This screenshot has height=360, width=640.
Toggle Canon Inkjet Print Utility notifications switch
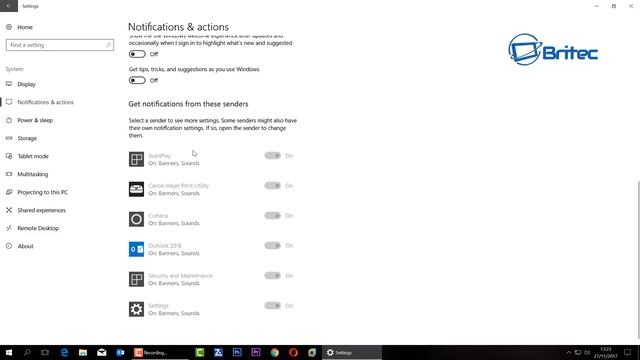(x=273, y=186)
